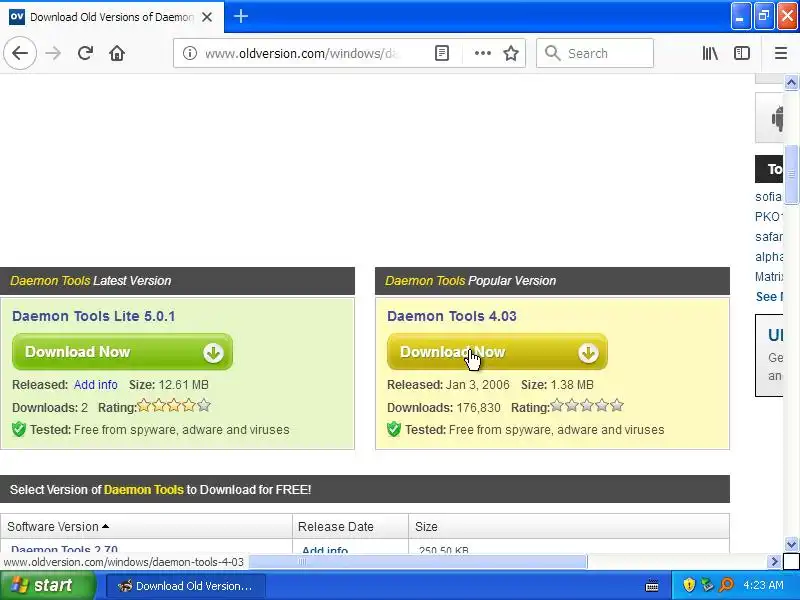800x600 pixels.
Task: Rate Daemon Tools Lite with first star
Action: point(144,406)
